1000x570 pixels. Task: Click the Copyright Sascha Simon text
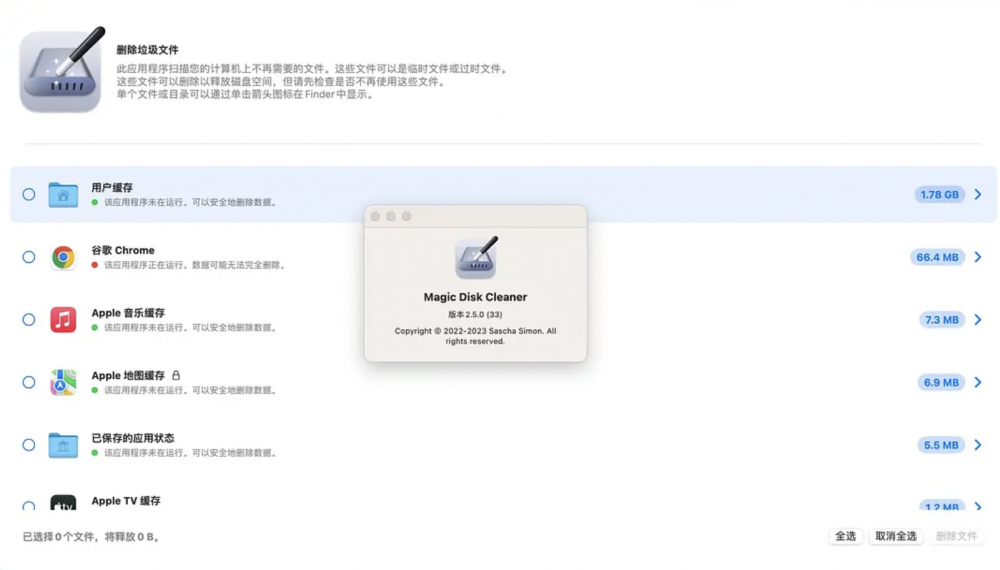coord(475,336)
